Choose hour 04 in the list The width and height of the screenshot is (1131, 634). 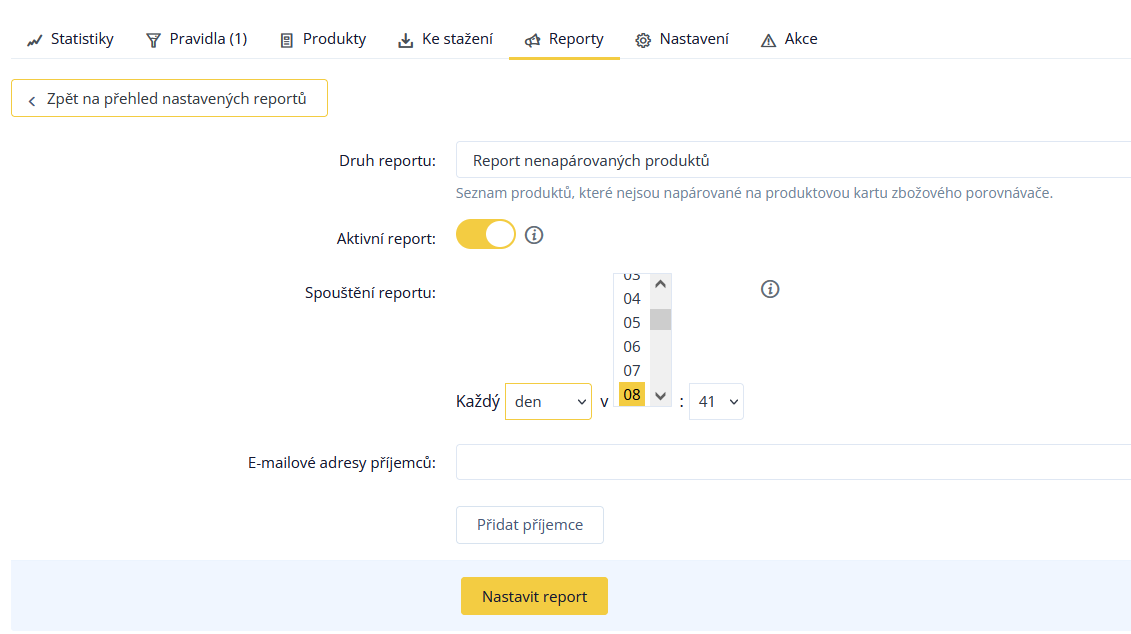632,299
